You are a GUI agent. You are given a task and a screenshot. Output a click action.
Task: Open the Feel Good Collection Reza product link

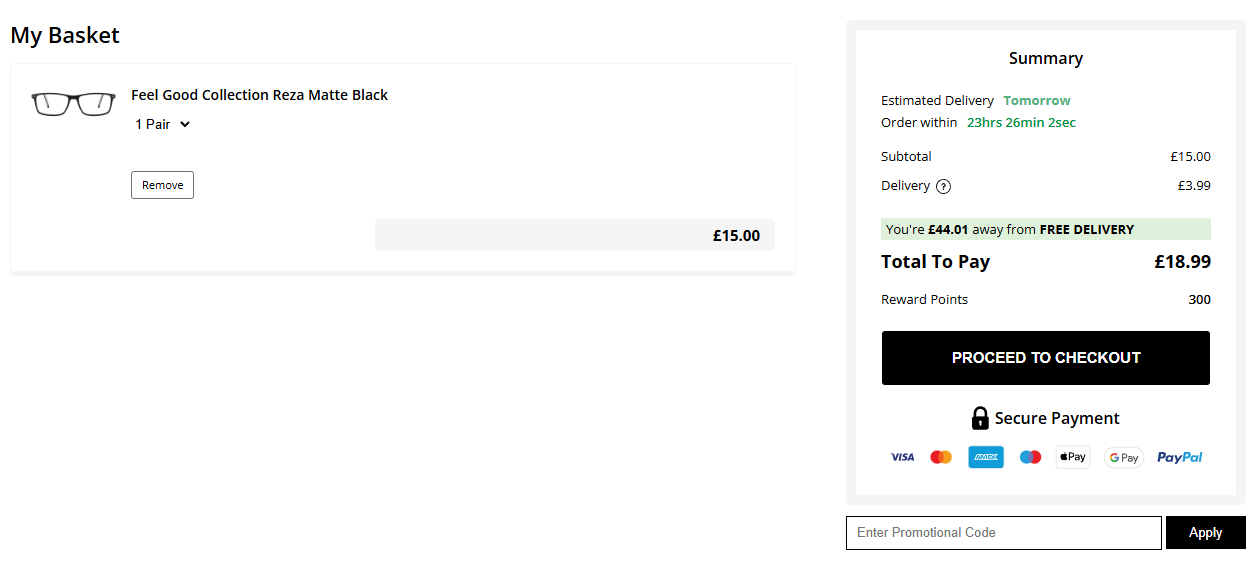259,95
